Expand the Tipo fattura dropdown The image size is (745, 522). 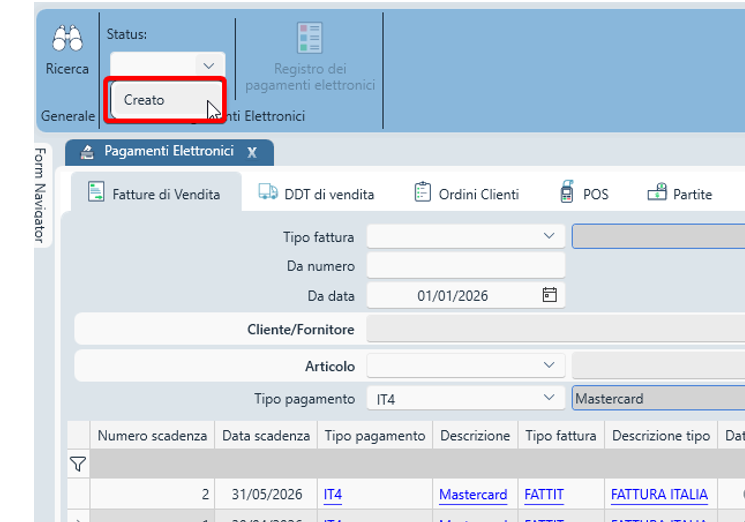[x=549, y=236]
